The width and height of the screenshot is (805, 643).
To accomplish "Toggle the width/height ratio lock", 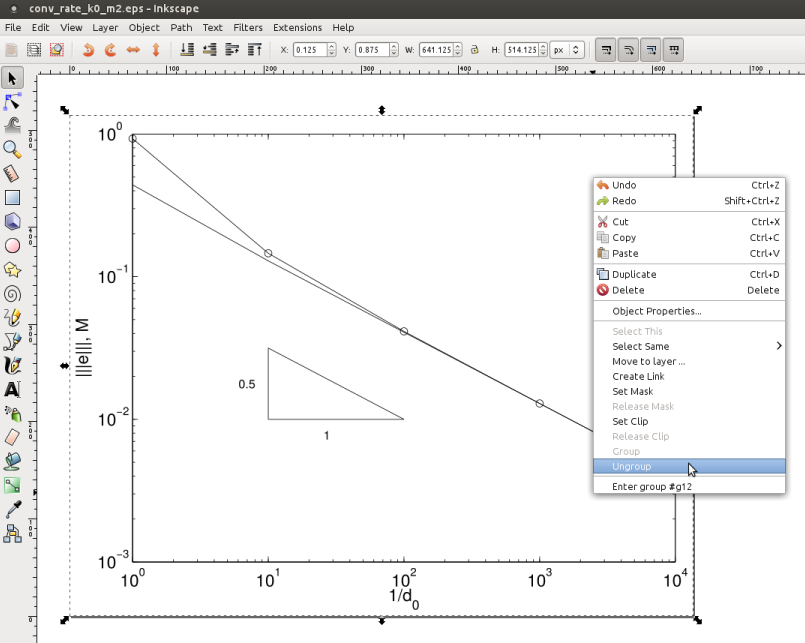I will [x=474, y=49].
